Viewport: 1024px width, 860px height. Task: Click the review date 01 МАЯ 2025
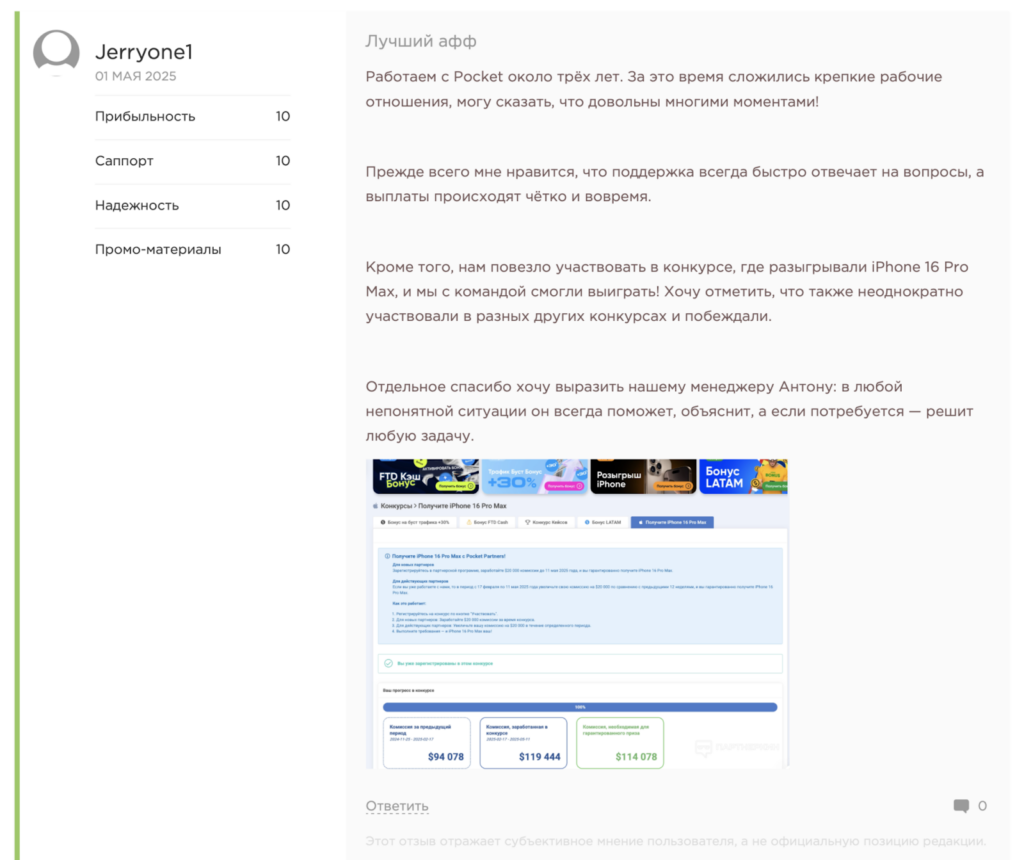[136, 76]
